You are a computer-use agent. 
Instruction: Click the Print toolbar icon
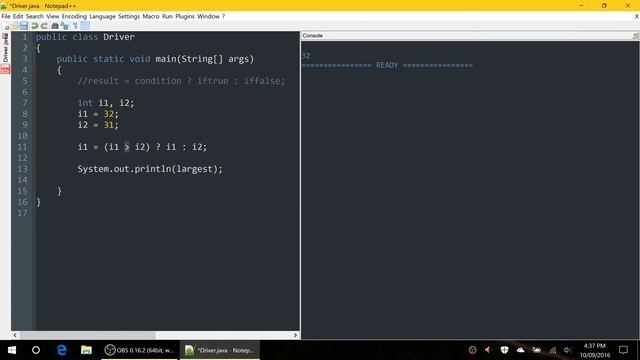coord(55,26)
